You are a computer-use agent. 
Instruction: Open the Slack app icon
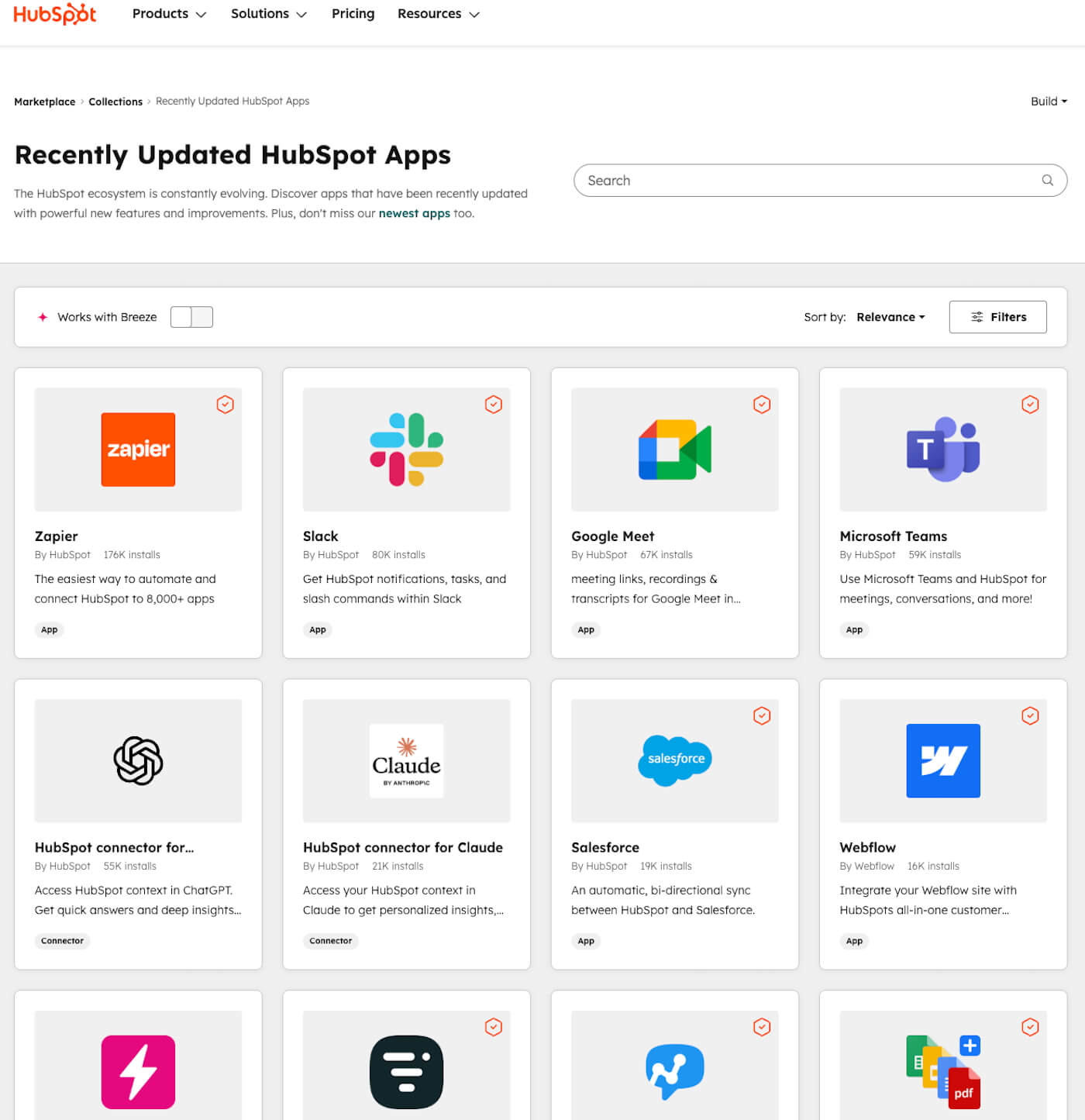tap(406, 450)
